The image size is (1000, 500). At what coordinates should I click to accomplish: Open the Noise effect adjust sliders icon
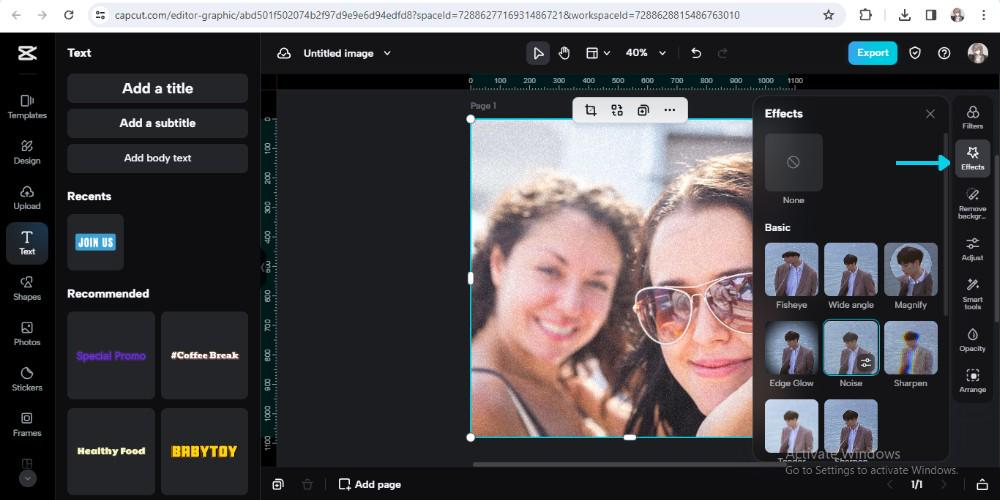(x=865, y=363)
